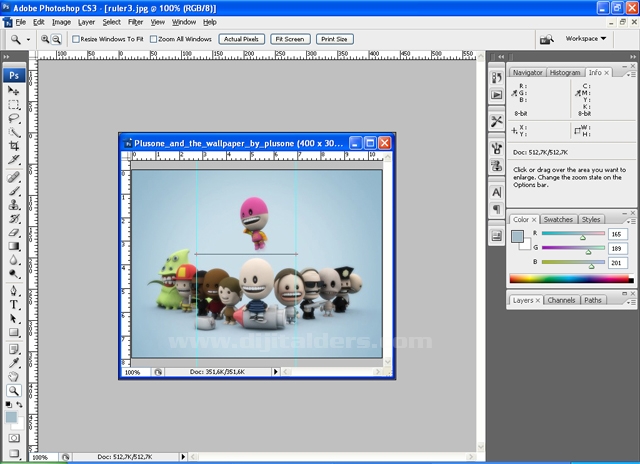Image resolution: width=640 pixels, height=464 pixels.
Task: Select the Lasso tool
Action: tap(14, 118)
